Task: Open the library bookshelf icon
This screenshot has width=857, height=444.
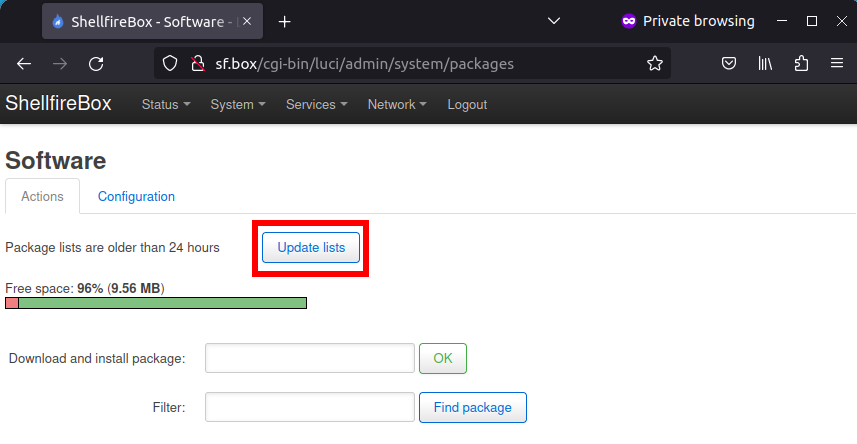Action: point(765,64)
